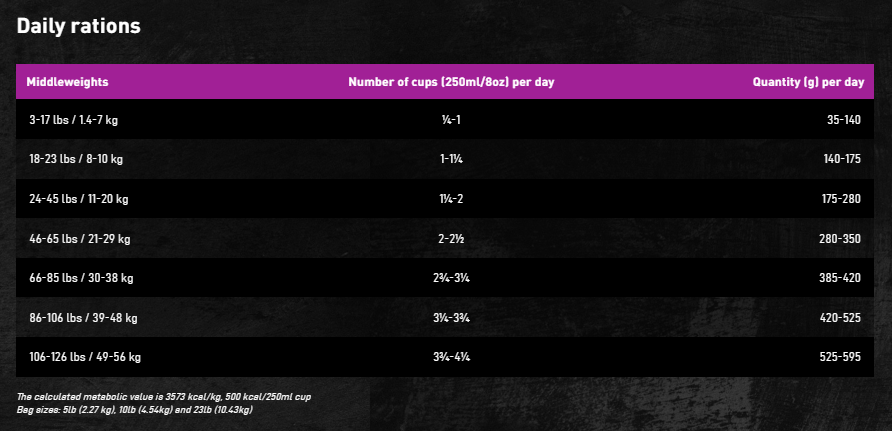Select the 106-126 lbs / 49-56 kg row
Screen dimensions: 892x431
click(445, 357)
